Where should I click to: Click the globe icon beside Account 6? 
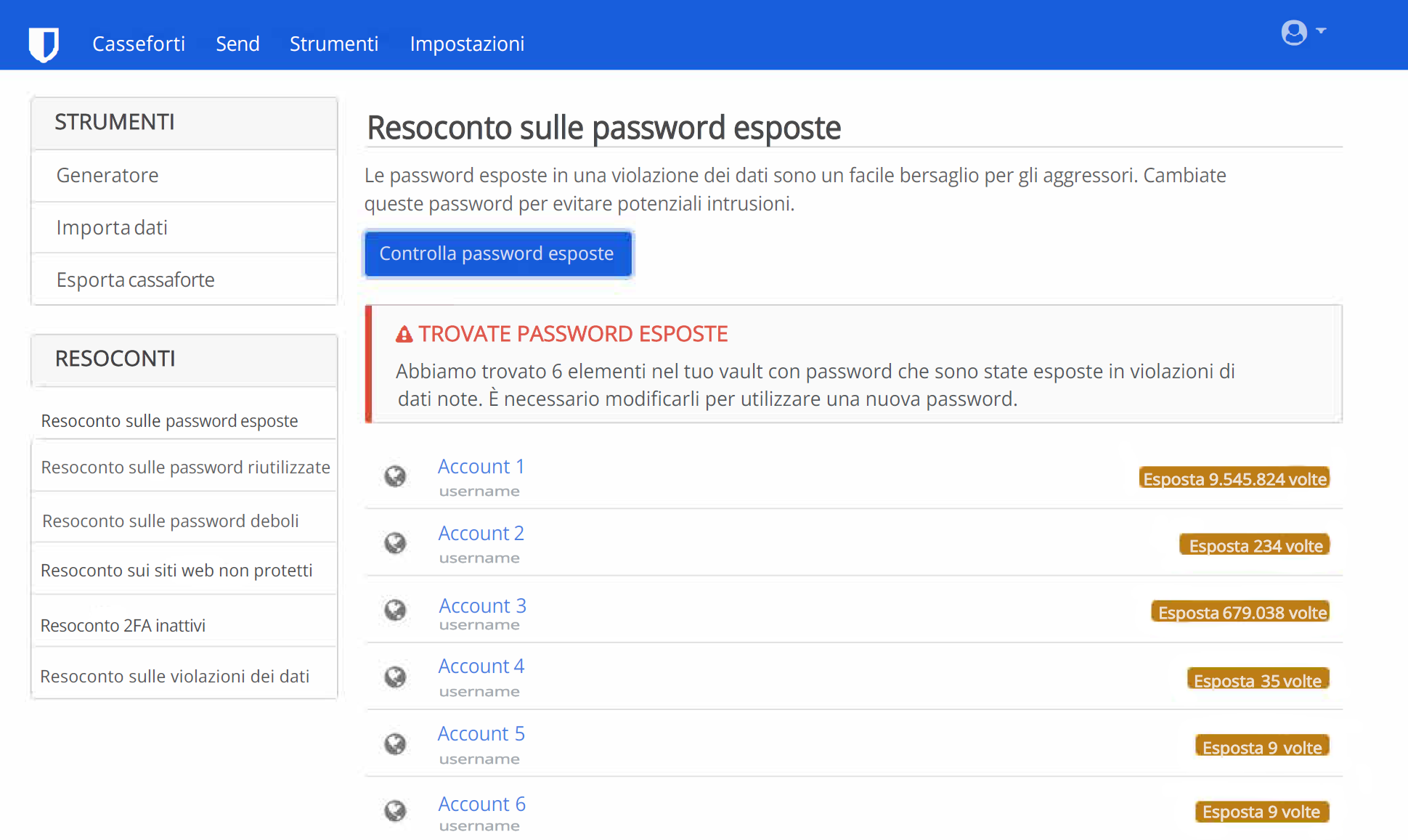click(395, 810)
